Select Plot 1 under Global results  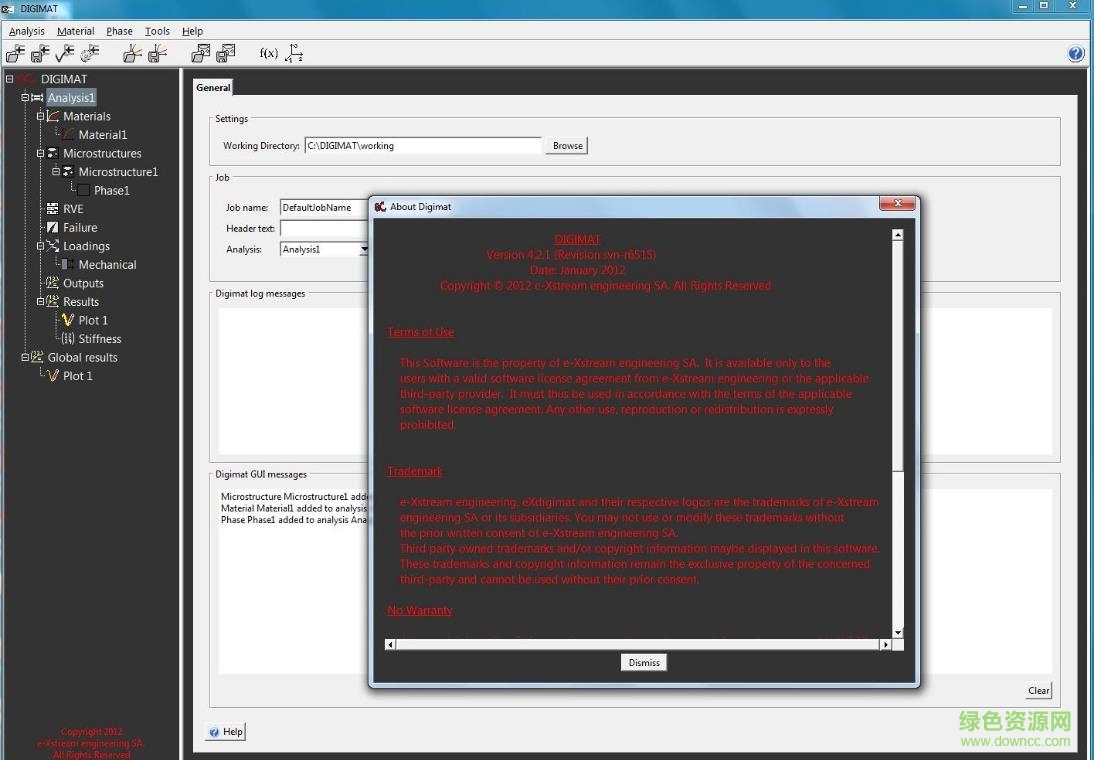click(77, 375)
